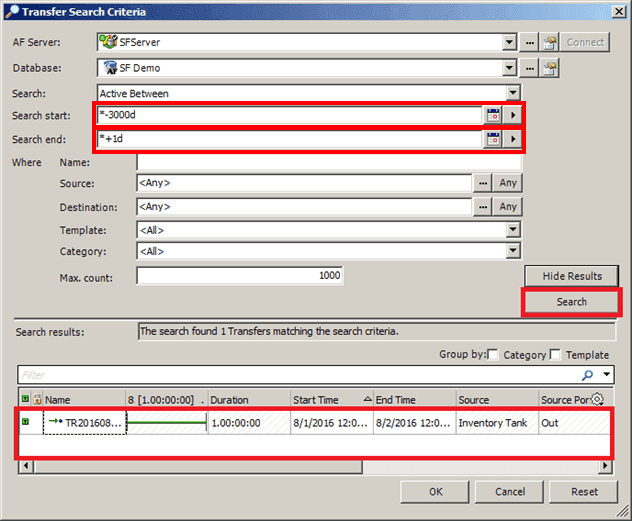Focus the Max. count field

(x=240, y=276)
